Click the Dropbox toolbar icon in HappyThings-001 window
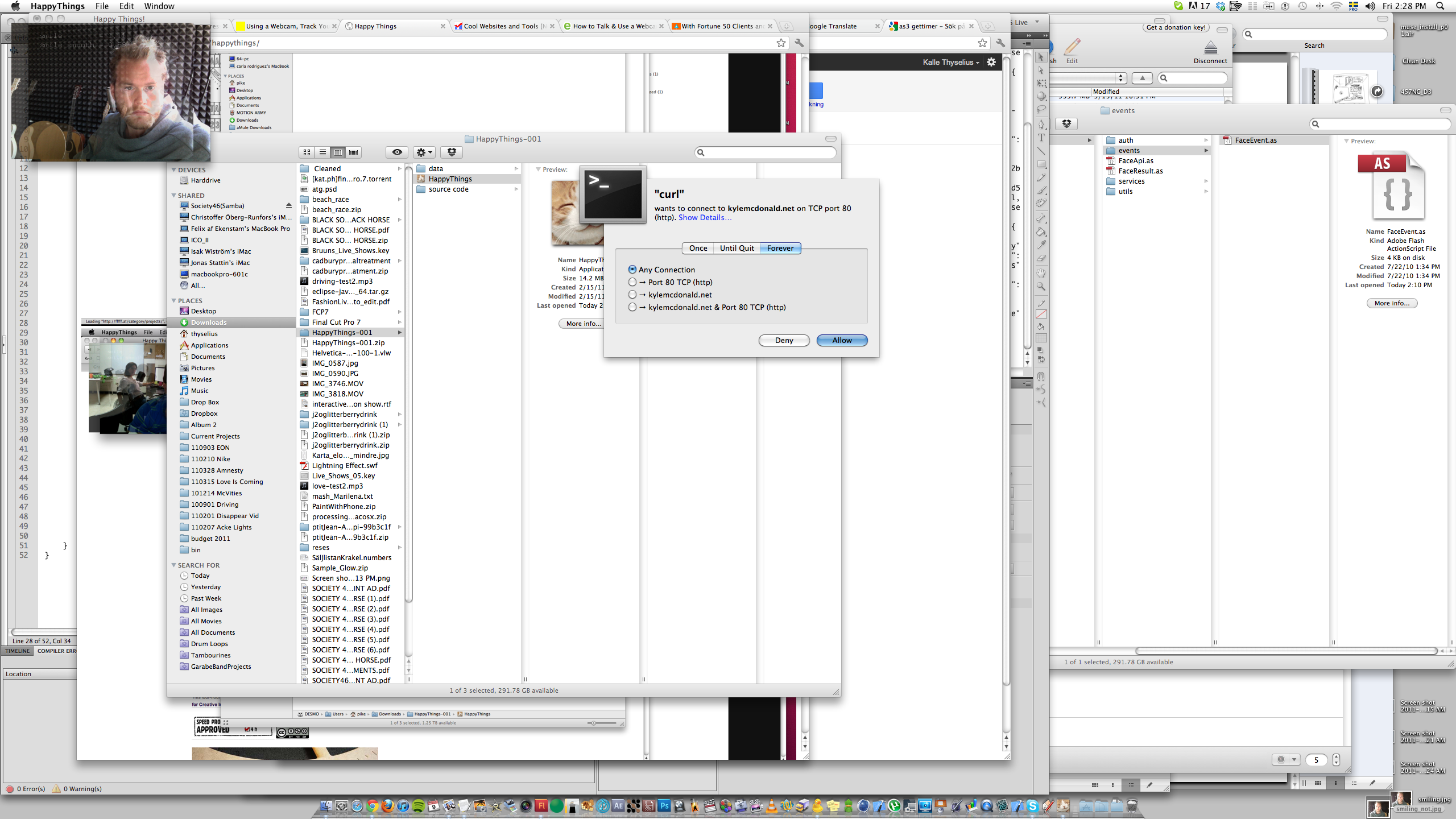Image resolution: width=1456 pixels, height=819 pixels. pos(452,152)
